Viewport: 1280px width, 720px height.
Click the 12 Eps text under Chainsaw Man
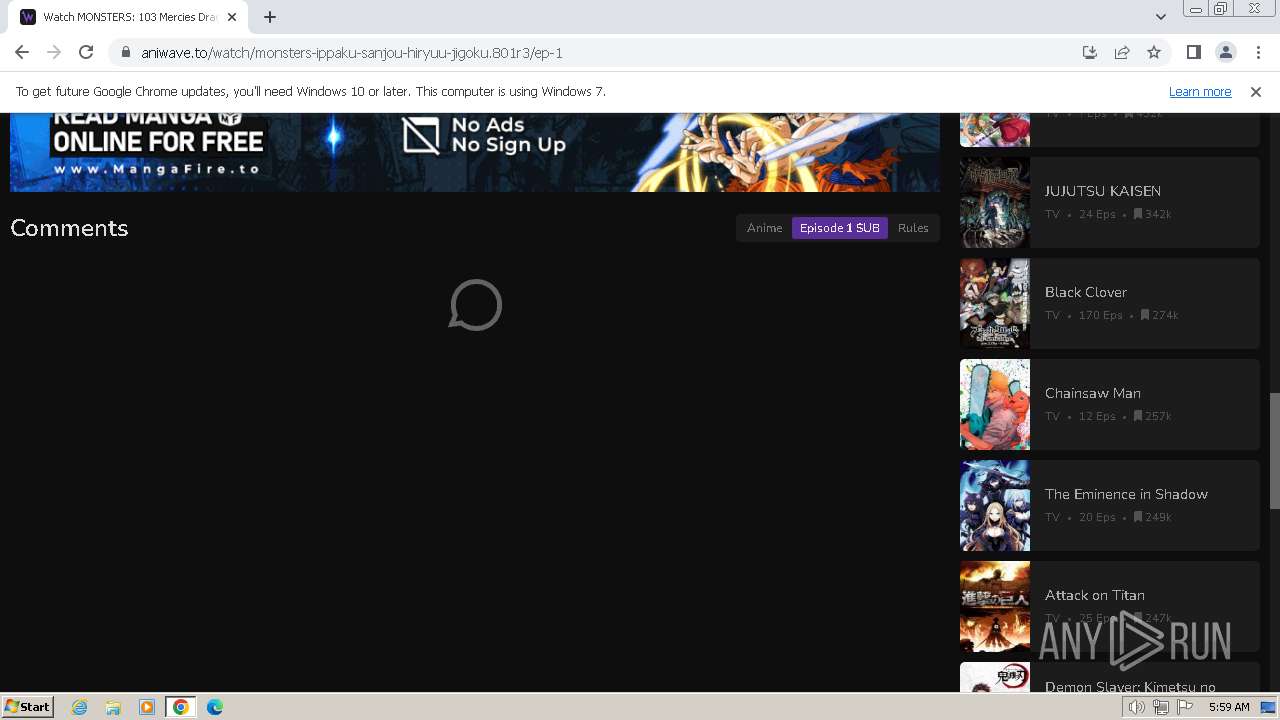tap(1097, 416)
